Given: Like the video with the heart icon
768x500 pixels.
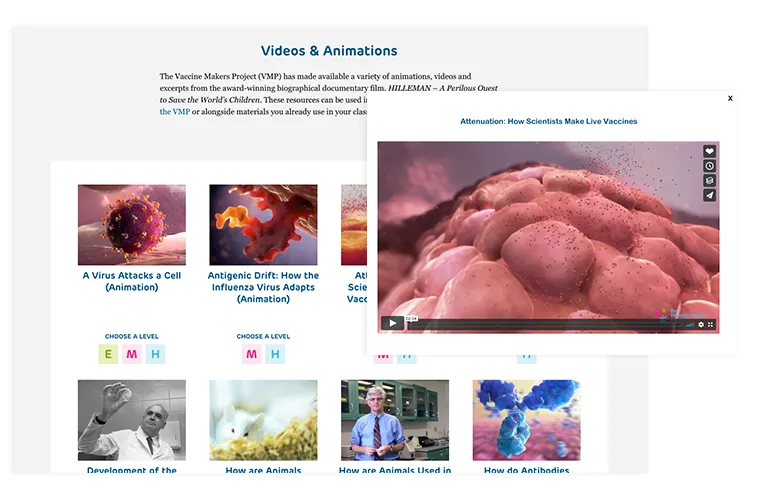Looking at the screenshot, I should [709, 151].
